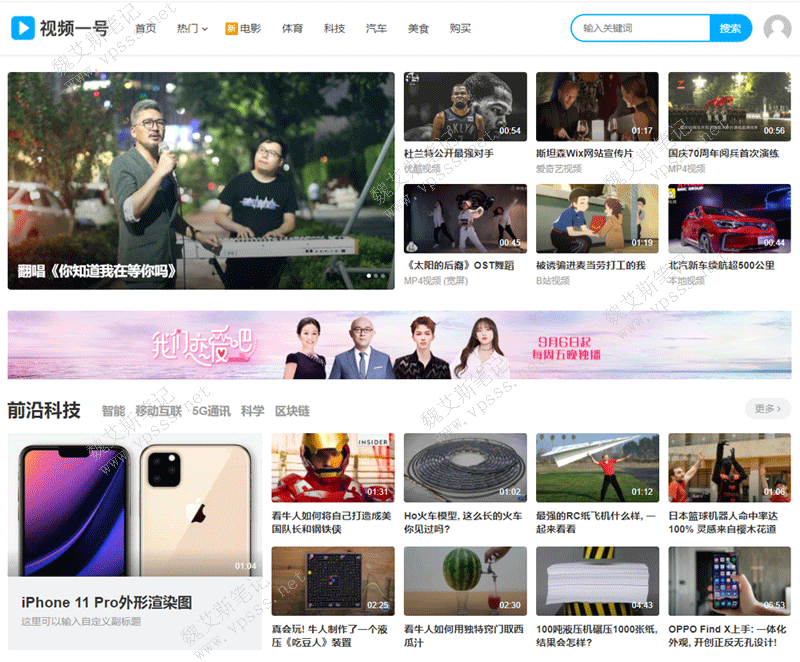Click the carousel pagination dots on main slide
Viewport: 800px width, 662px height.
[x=377, y=275]
